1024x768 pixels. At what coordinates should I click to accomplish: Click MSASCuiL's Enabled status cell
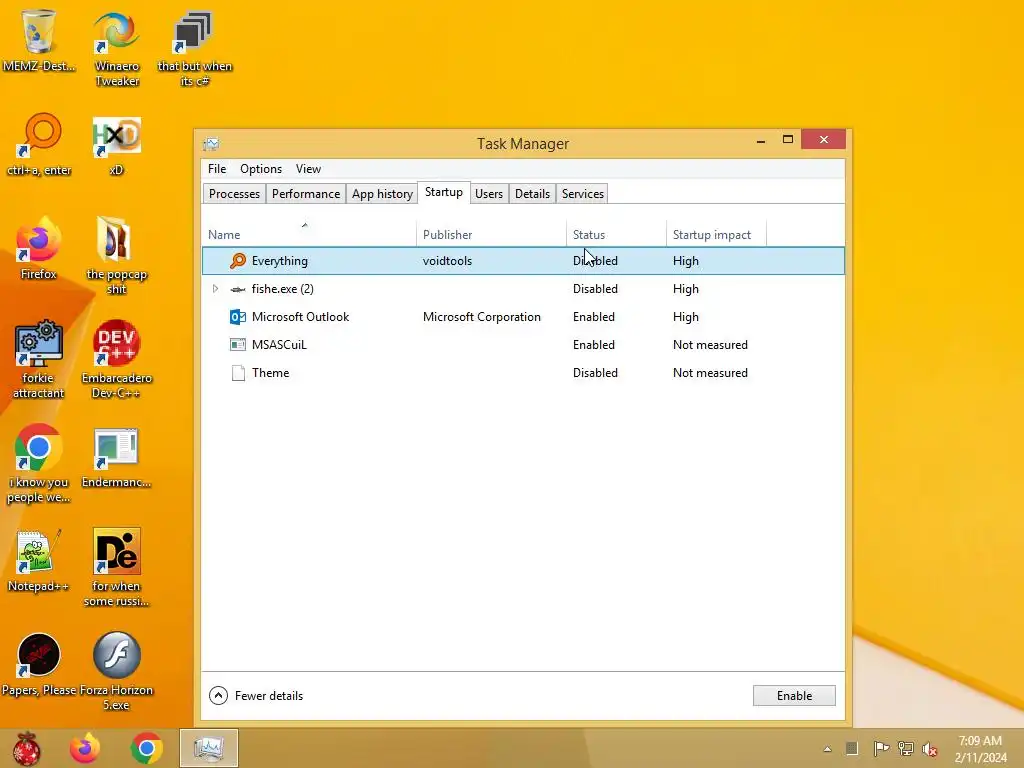tap(594, 345)
